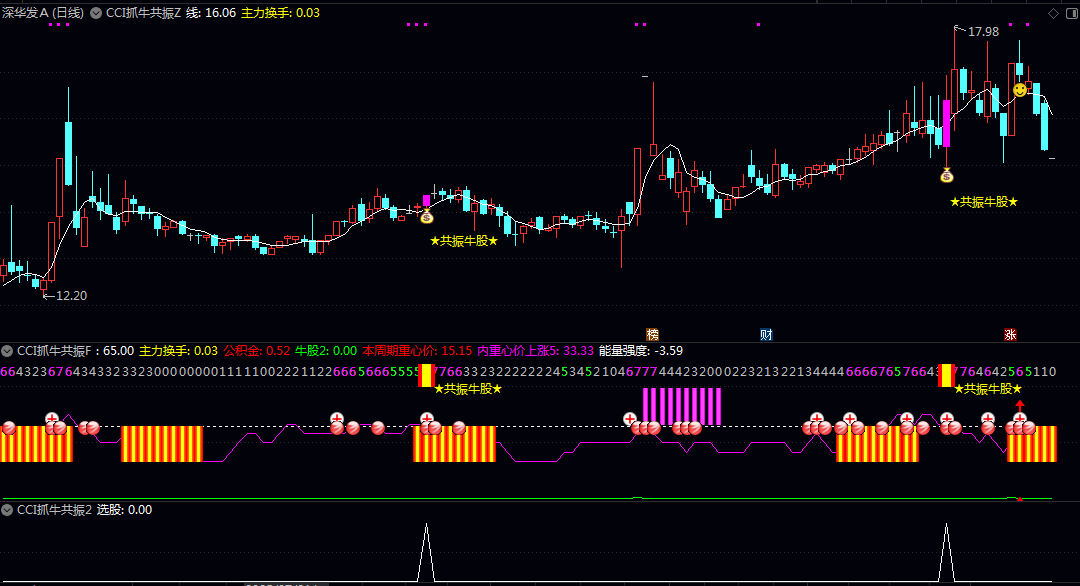
Task: Click the 涨 limit-up marker icon
Action: click(x=1010, y=335)
